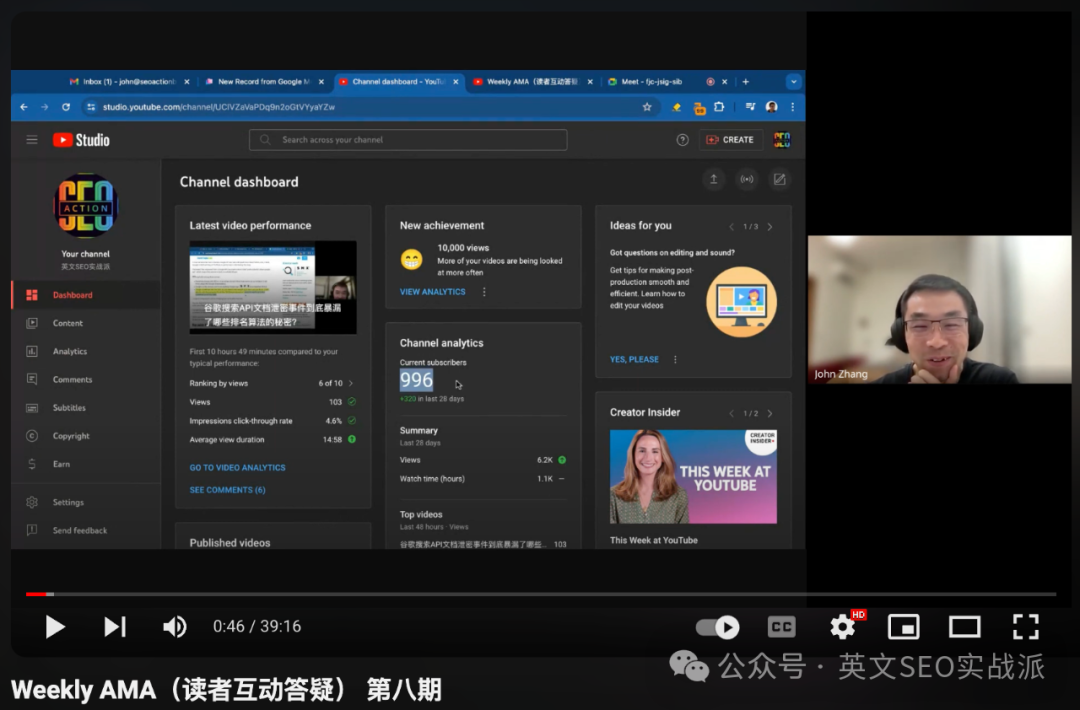Play the Weekly AMA video
This screenshot has height=710, width=1080.
[54, 627]
